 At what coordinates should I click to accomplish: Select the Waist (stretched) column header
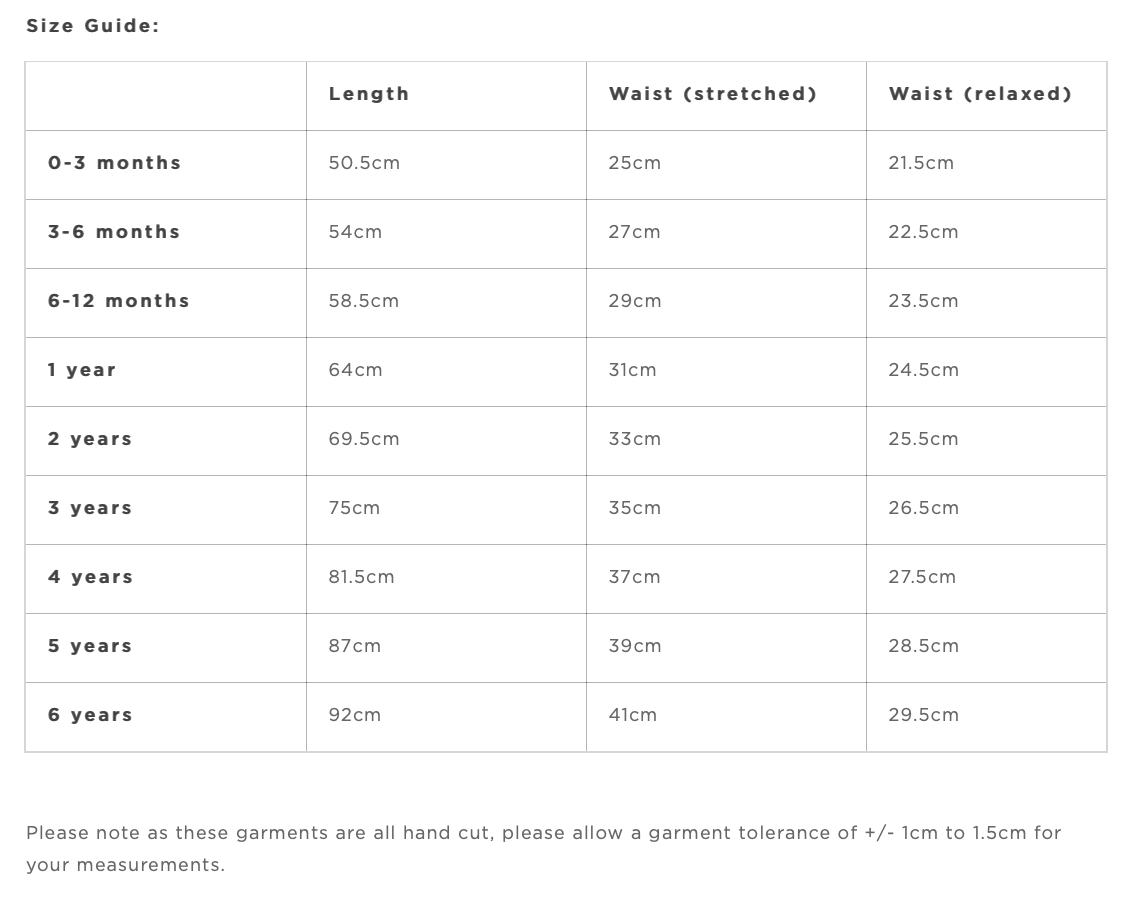[712, 94]
